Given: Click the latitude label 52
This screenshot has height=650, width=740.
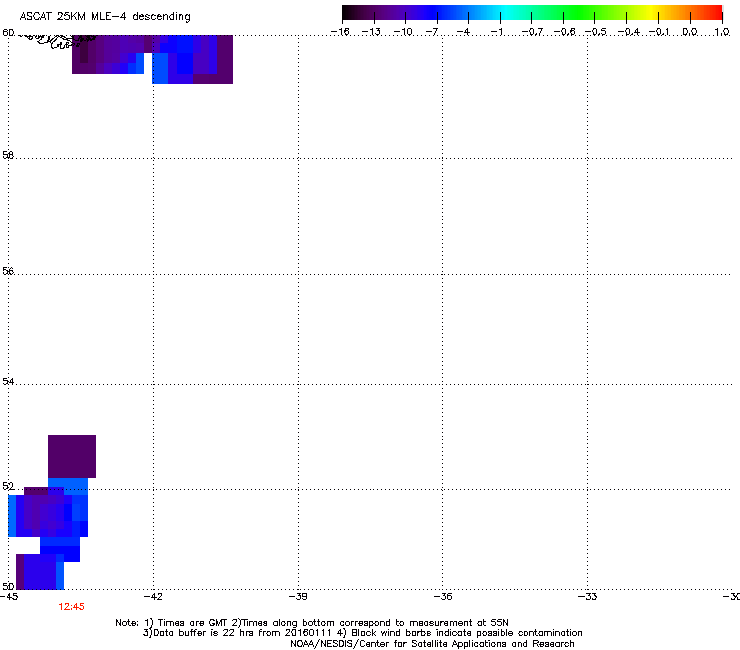Looking at the screenshot, I should [8, 486].
